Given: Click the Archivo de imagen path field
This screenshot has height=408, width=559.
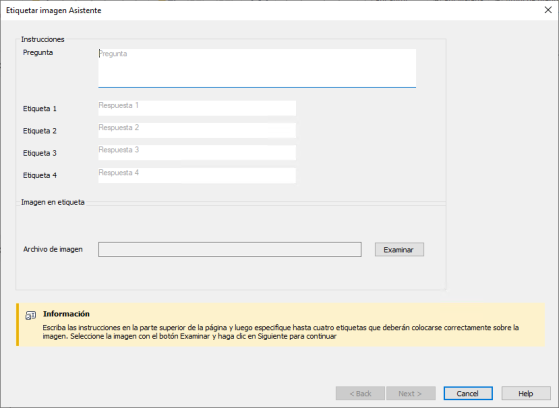Looking at the screenshot, I should pos(230,250).
